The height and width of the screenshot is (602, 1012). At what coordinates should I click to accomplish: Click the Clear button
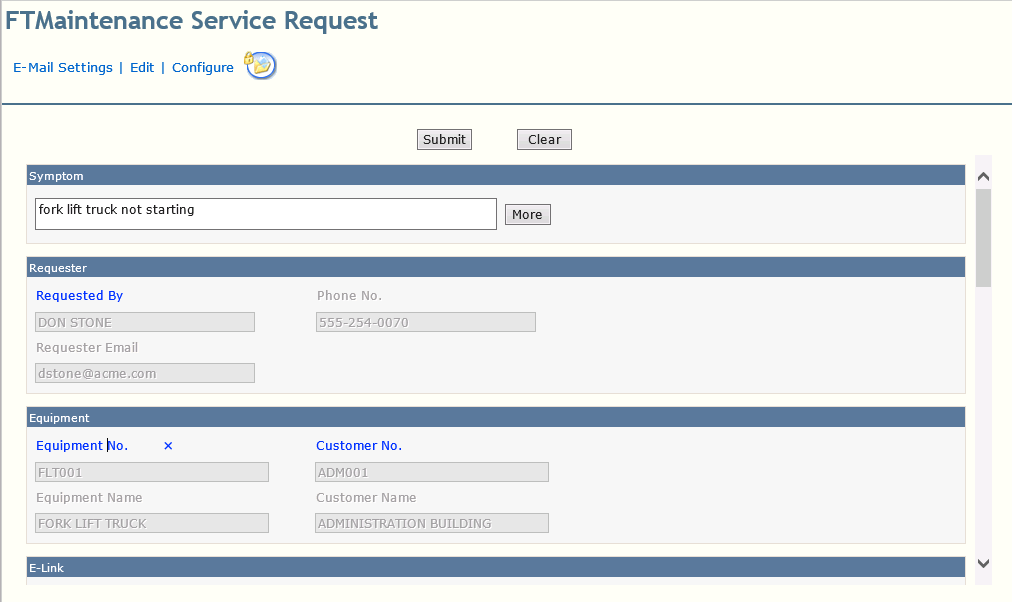[x=544, y=139]
